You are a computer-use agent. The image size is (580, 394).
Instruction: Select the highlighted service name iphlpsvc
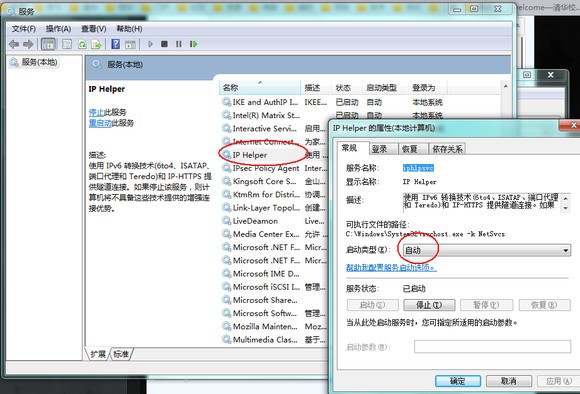tap(418, 168)
